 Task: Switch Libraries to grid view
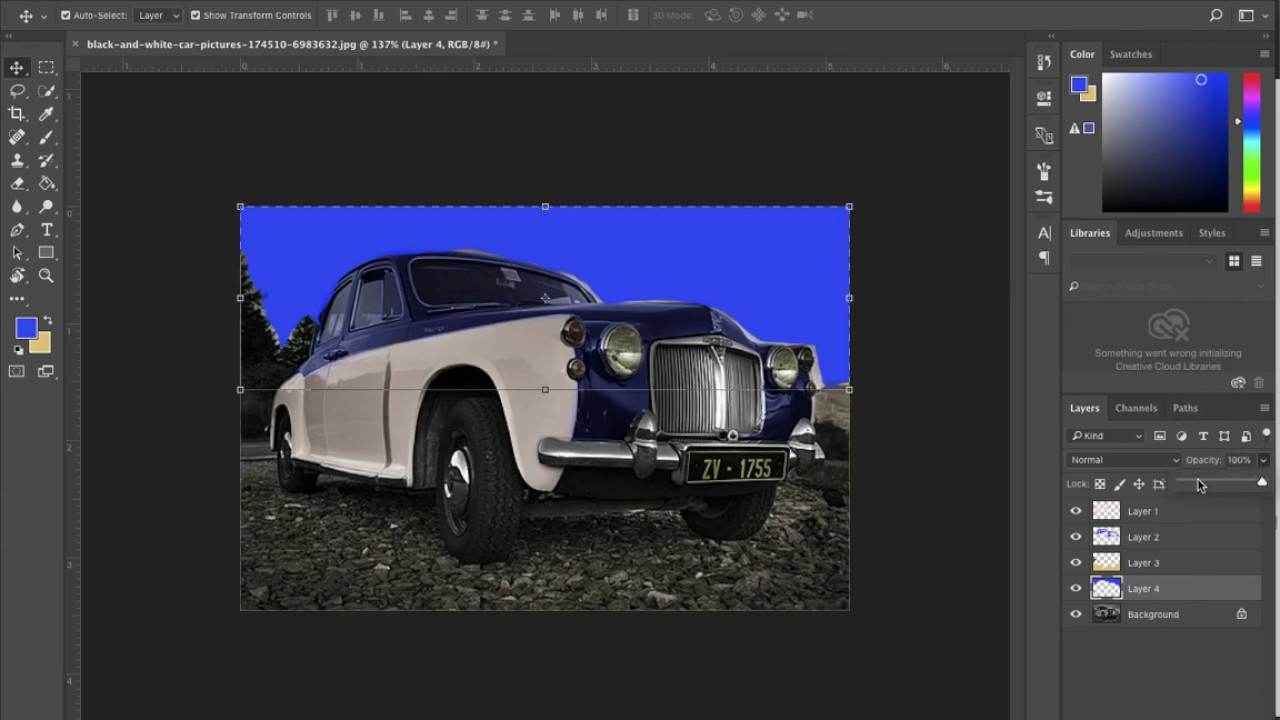pos(1234,261)
